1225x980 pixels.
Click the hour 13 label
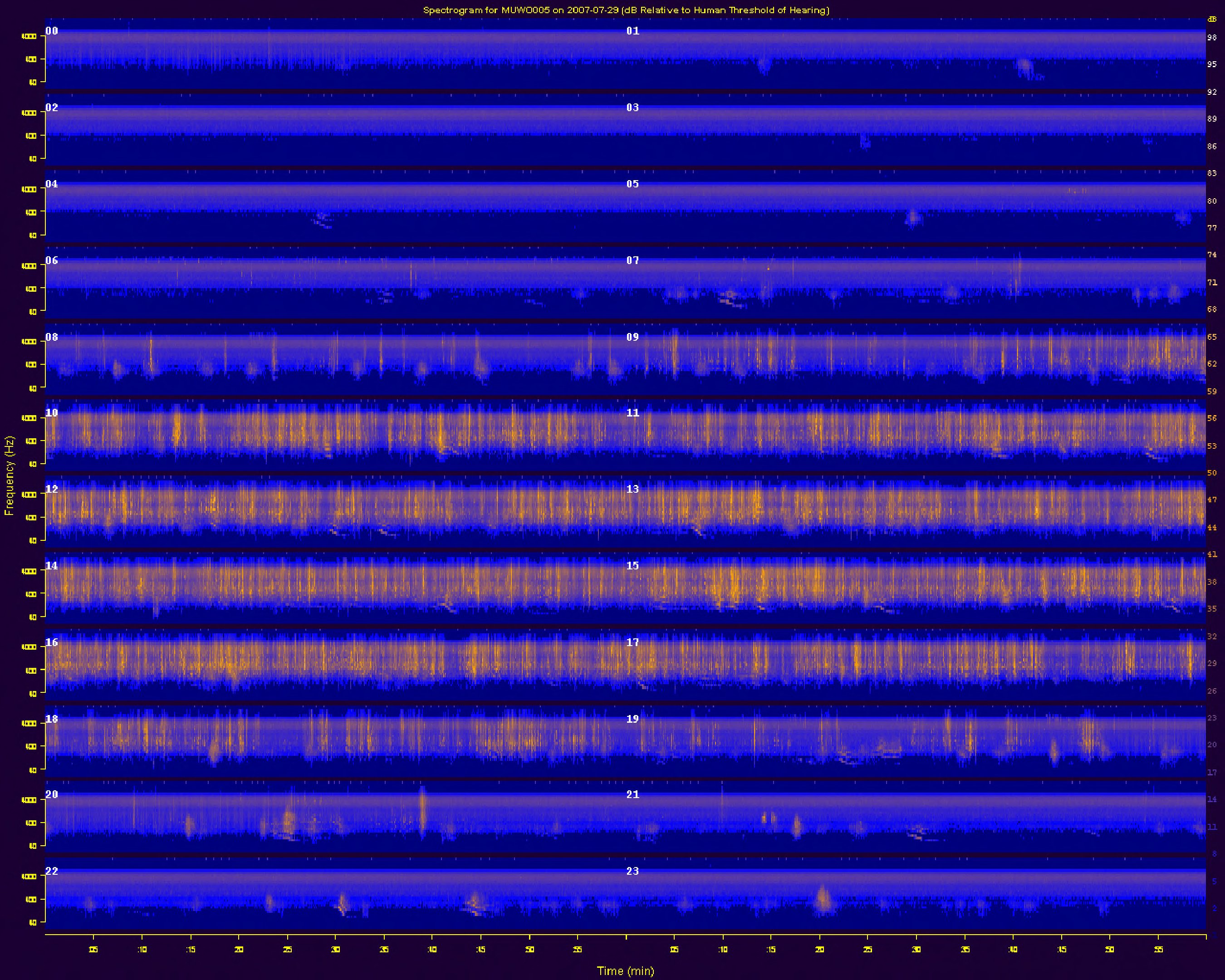[632, 489]
